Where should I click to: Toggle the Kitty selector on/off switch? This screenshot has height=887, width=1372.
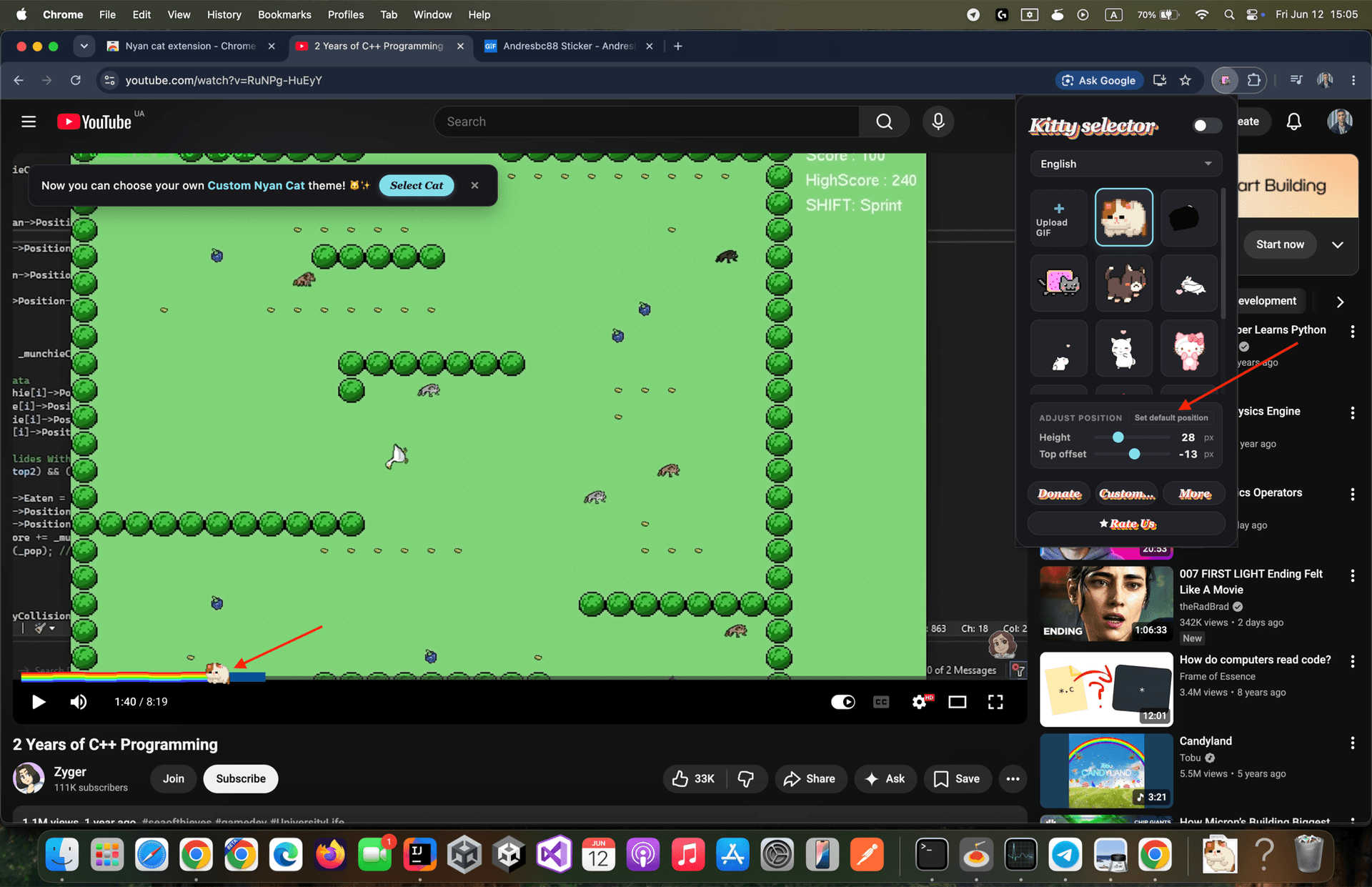click(x=1206, y=126)
